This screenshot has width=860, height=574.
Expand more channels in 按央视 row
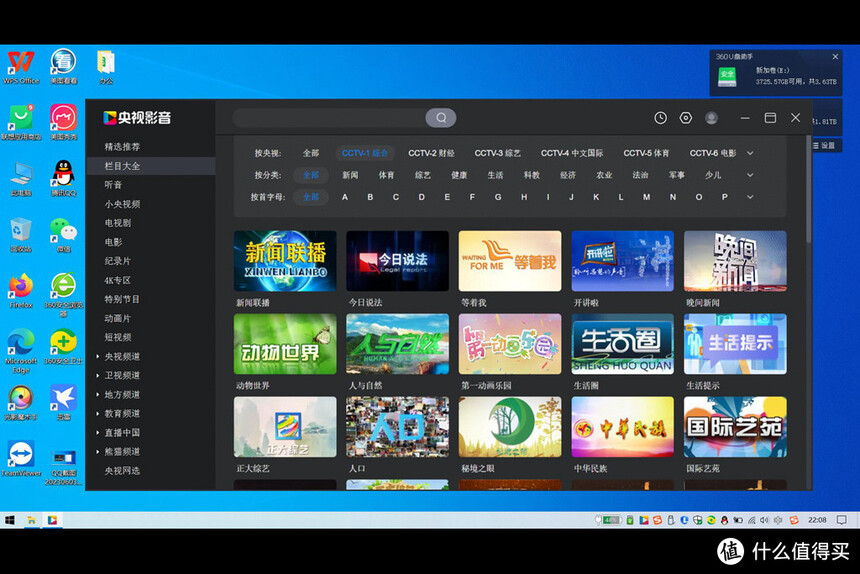750,153
